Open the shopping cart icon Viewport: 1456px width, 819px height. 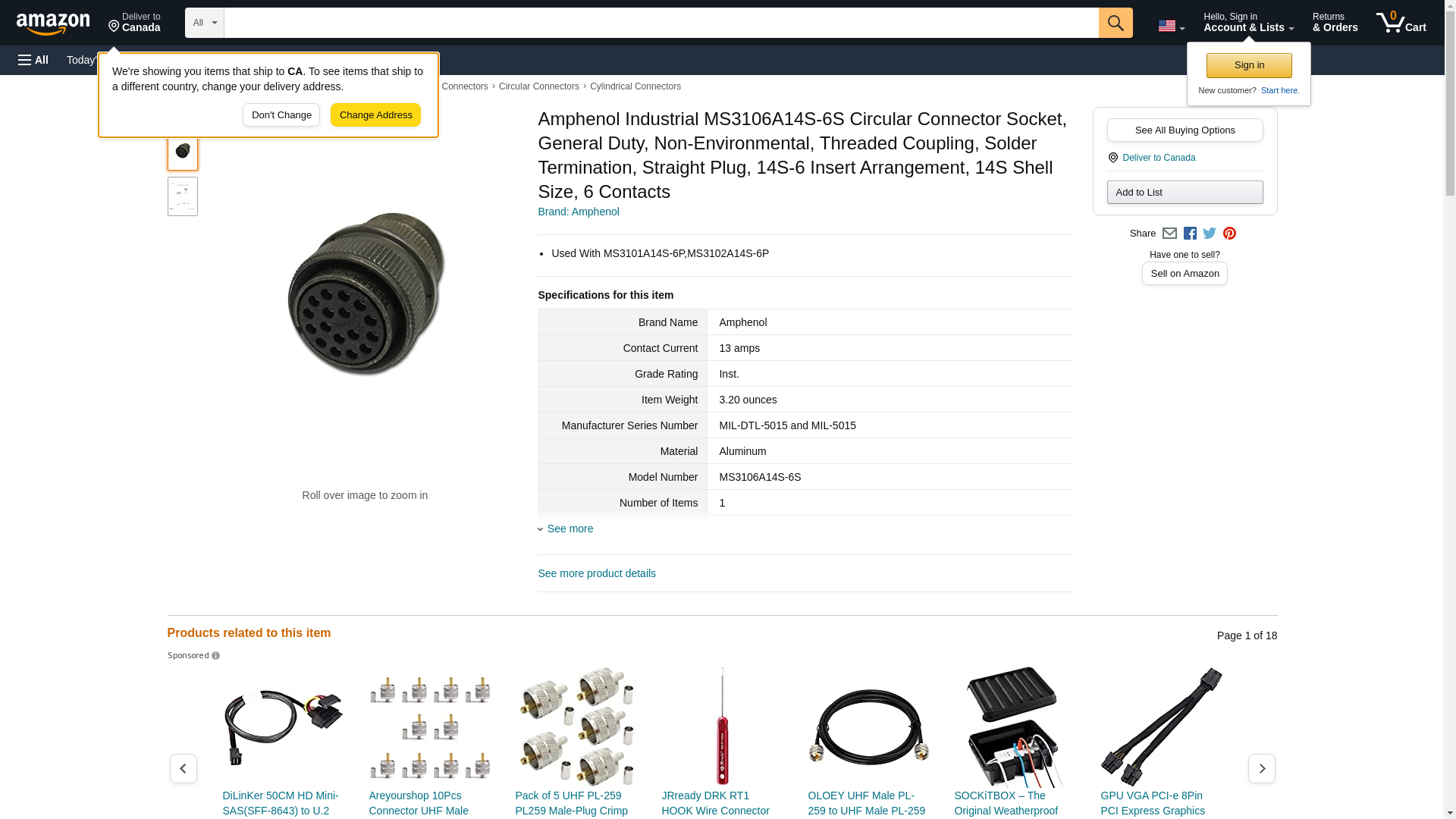tap(1401, 23)
